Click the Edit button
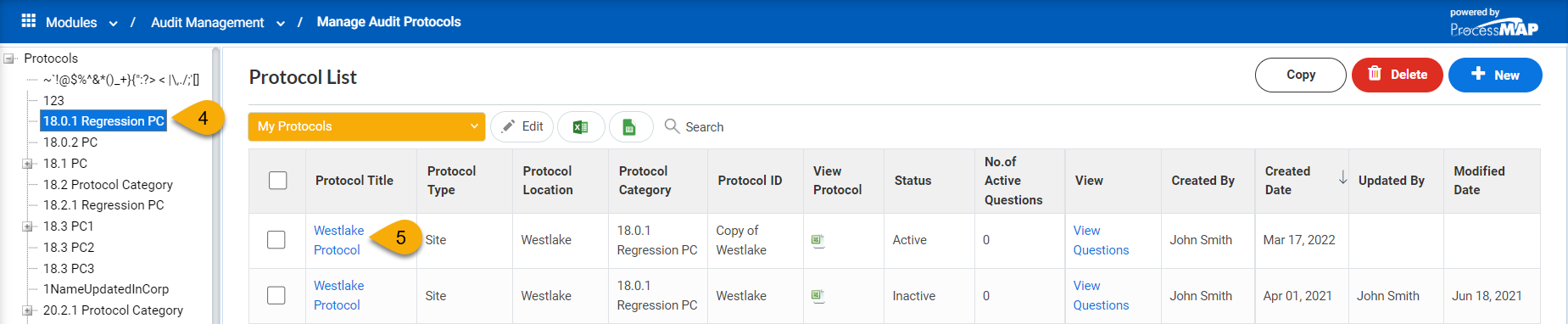1568x324 pixels. (522, 126)
